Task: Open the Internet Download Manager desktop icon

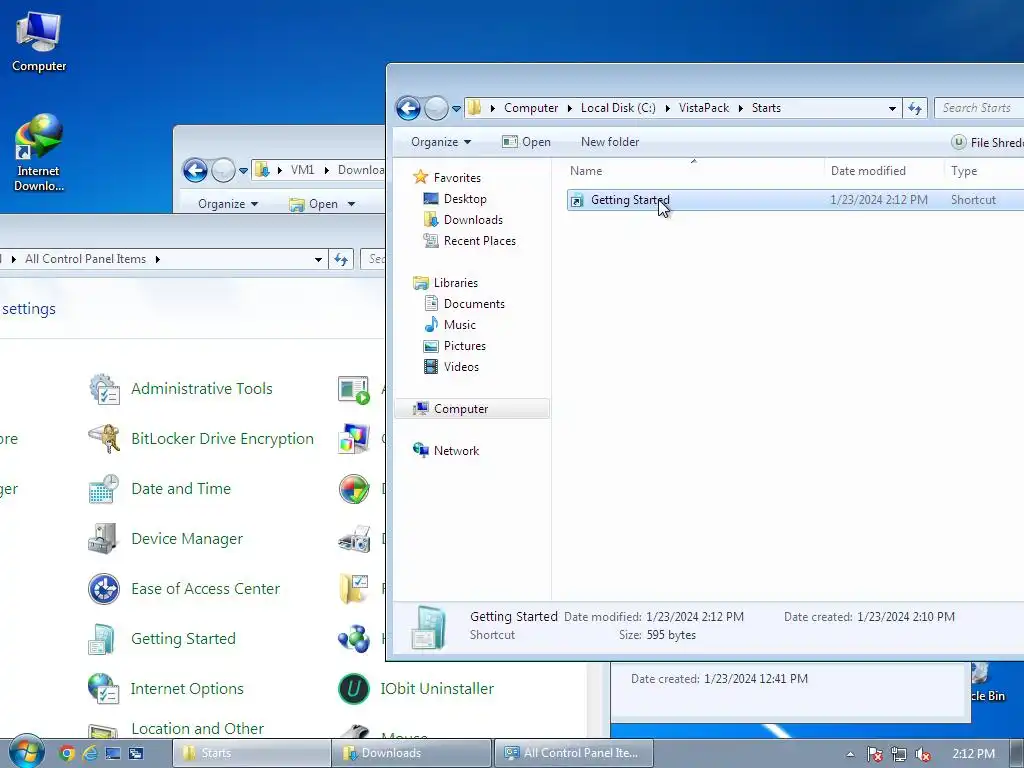Action: tap(39, 153)
